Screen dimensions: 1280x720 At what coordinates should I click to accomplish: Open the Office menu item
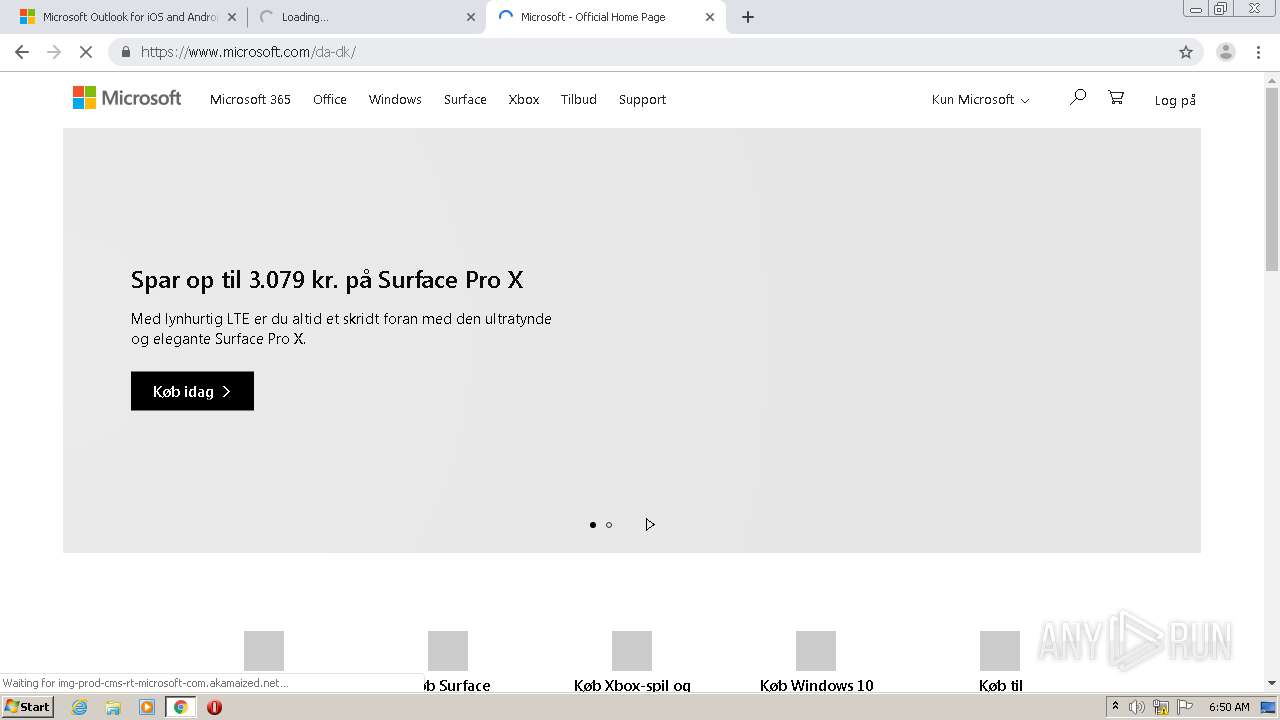(330, 99)
